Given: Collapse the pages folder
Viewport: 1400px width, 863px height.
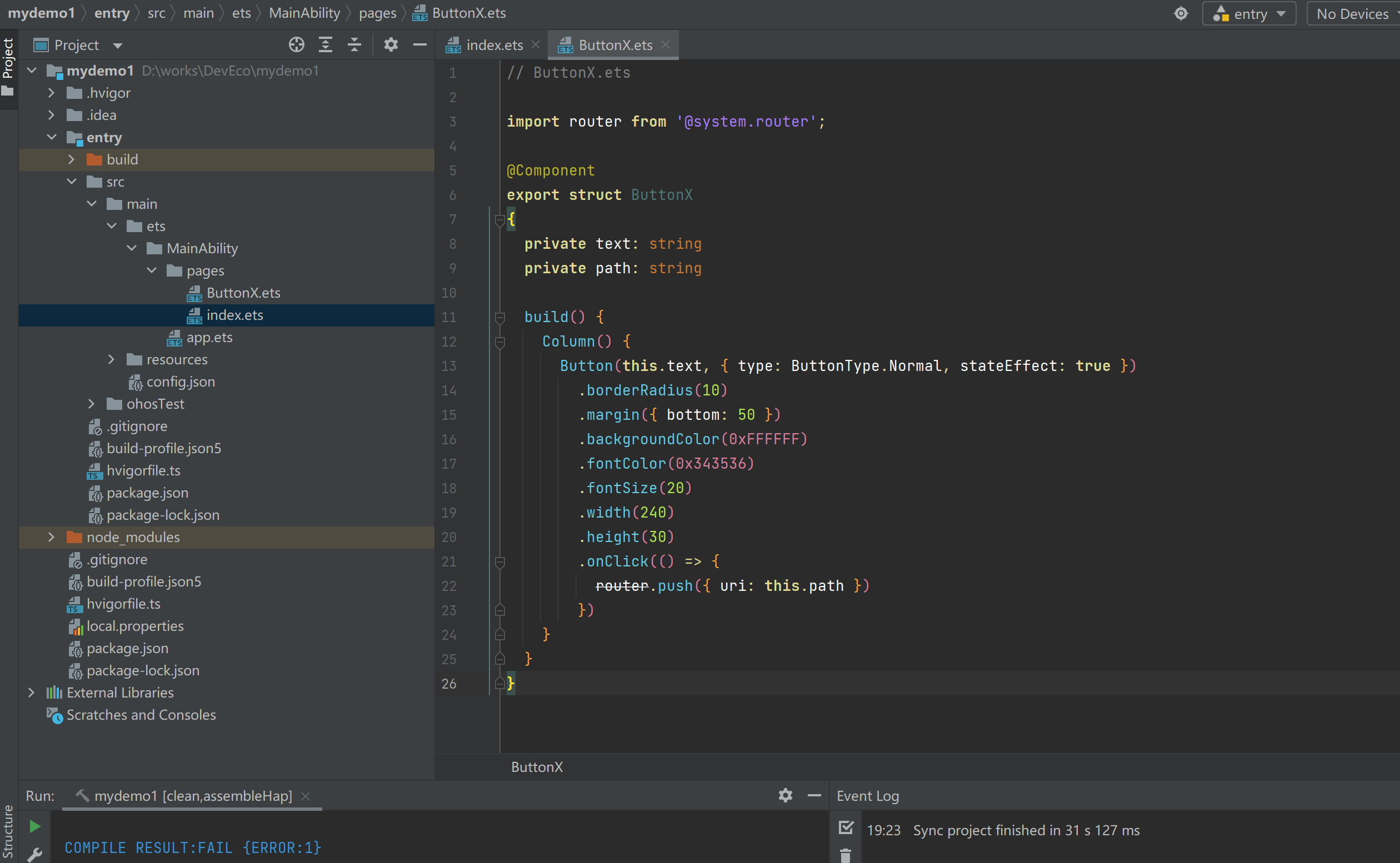Looking at the screenshot, I should [x=151, y=270].
